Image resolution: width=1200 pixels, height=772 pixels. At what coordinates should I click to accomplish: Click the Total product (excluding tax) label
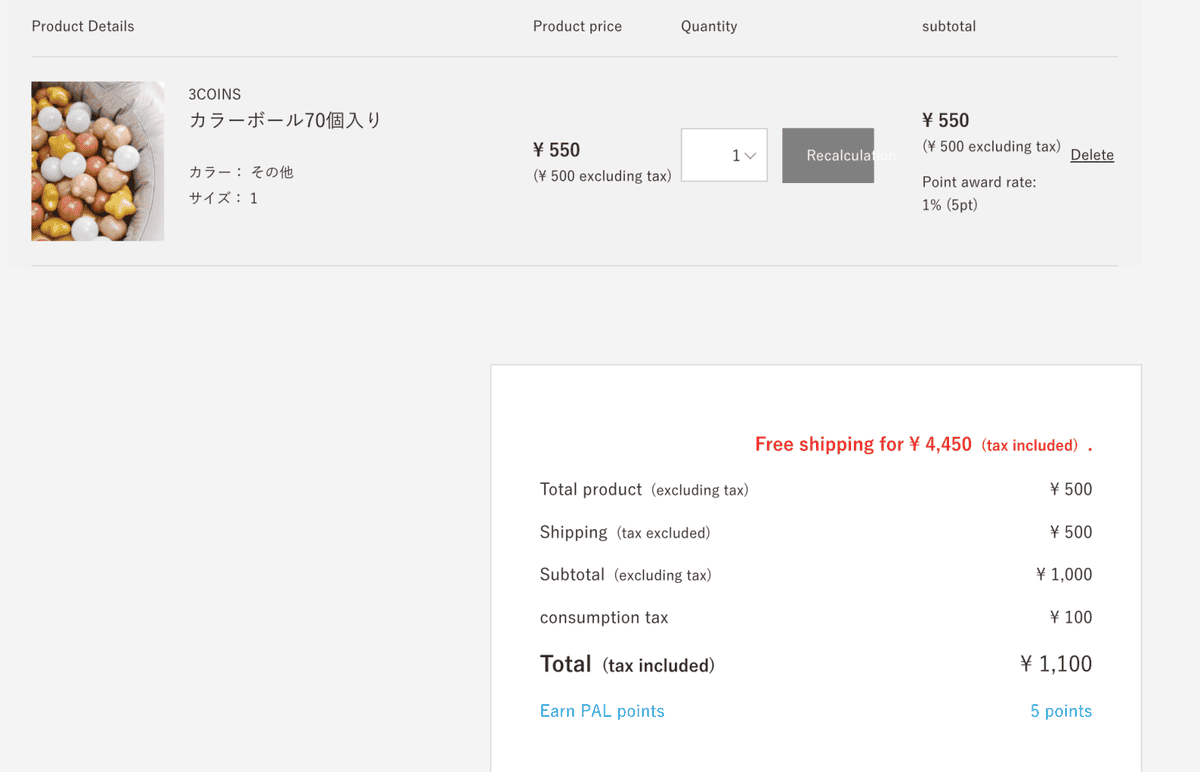click(x=644, y=489)
